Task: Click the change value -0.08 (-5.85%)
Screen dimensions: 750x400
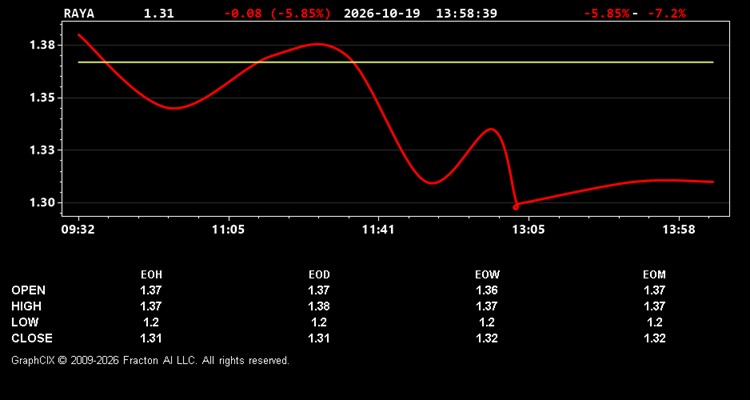Action: pos(277,13)
